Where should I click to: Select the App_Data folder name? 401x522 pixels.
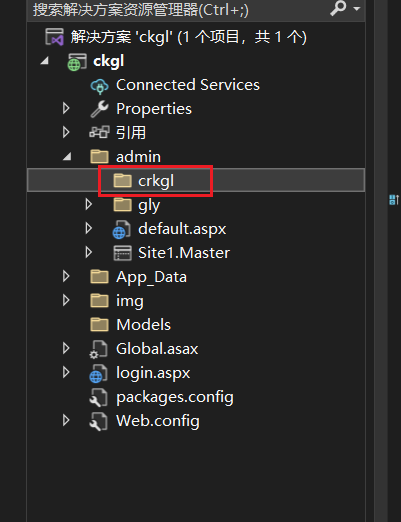click(151, 277)
